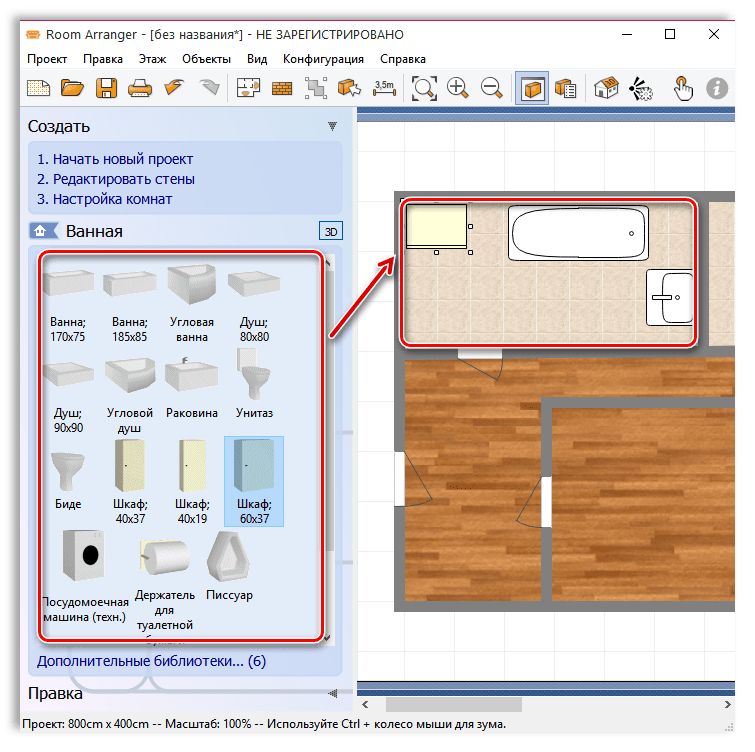Viewport: 755px width, 752px height.
Task: Open the Конфигурация menu
Action: [323, 59]
